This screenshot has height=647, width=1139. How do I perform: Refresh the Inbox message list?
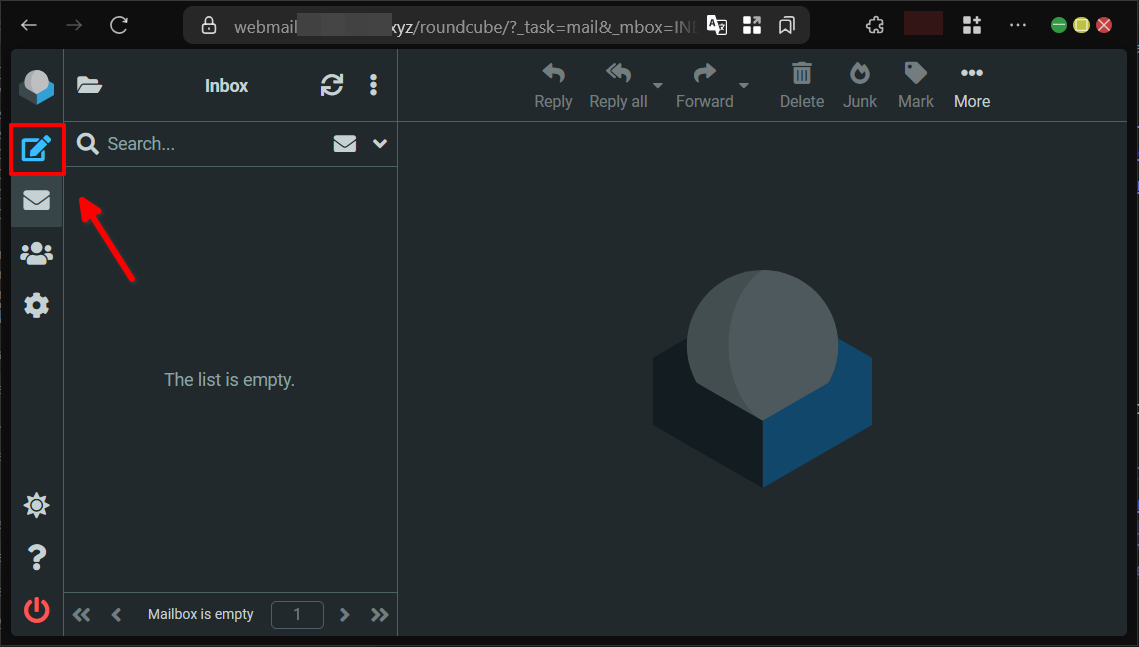point(332,86)
